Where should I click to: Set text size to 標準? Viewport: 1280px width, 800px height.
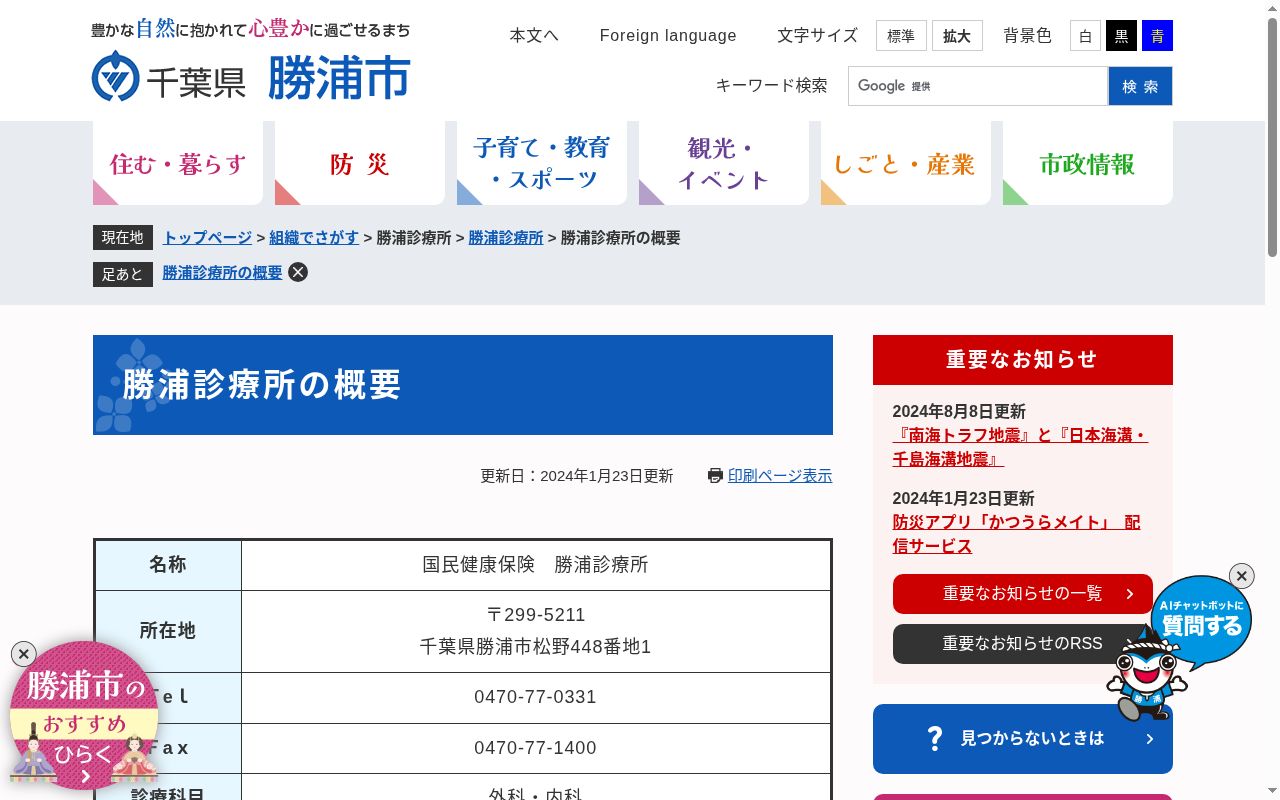[901, 36]
